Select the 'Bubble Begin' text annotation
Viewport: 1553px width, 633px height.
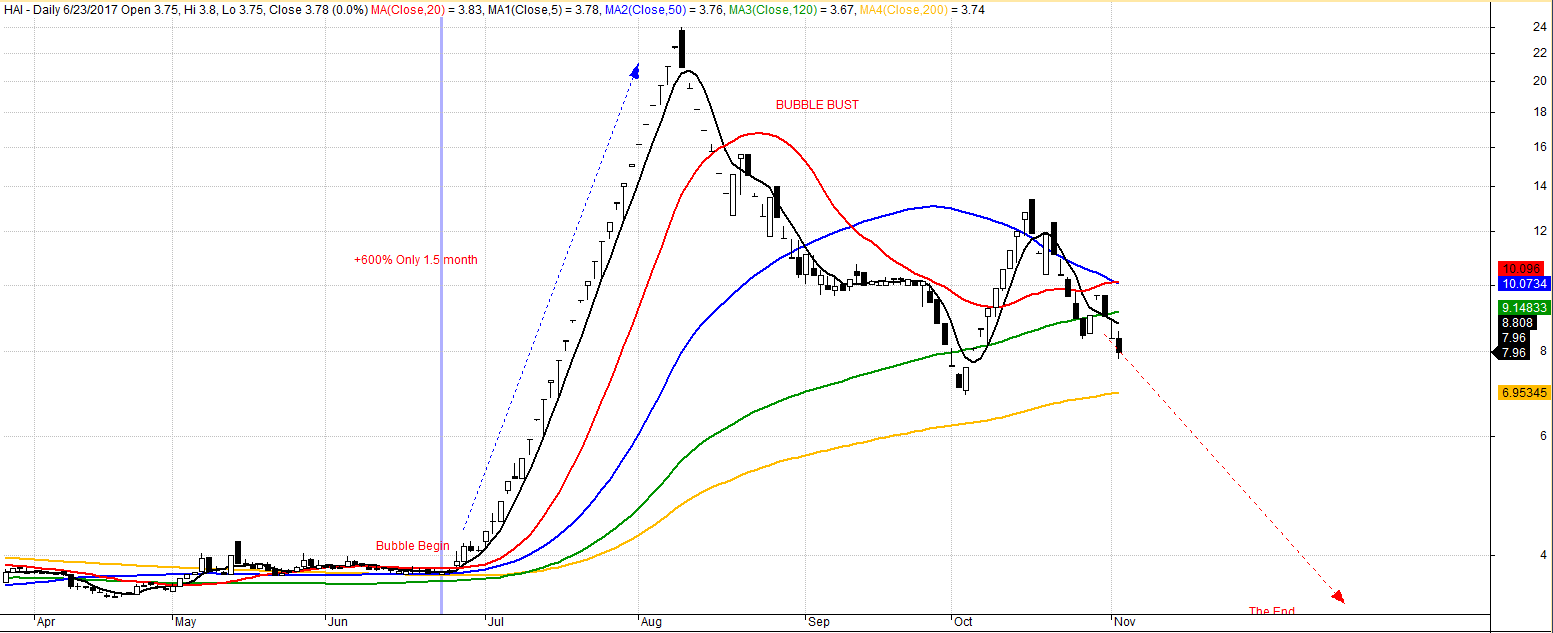pos(412,546)
